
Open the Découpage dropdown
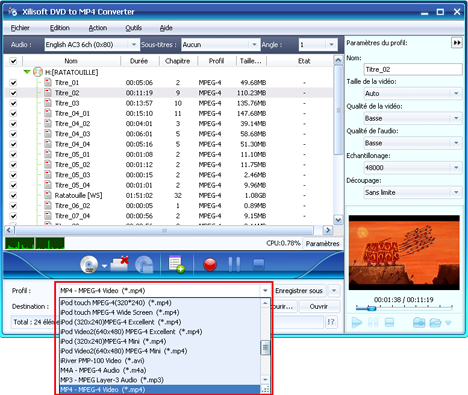tap(456, 192)
